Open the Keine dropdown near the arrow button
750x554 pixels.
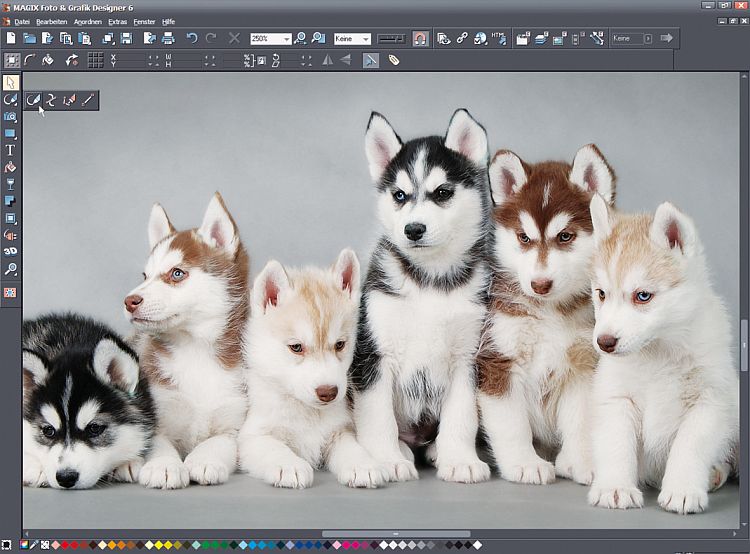tap(647, 38)
